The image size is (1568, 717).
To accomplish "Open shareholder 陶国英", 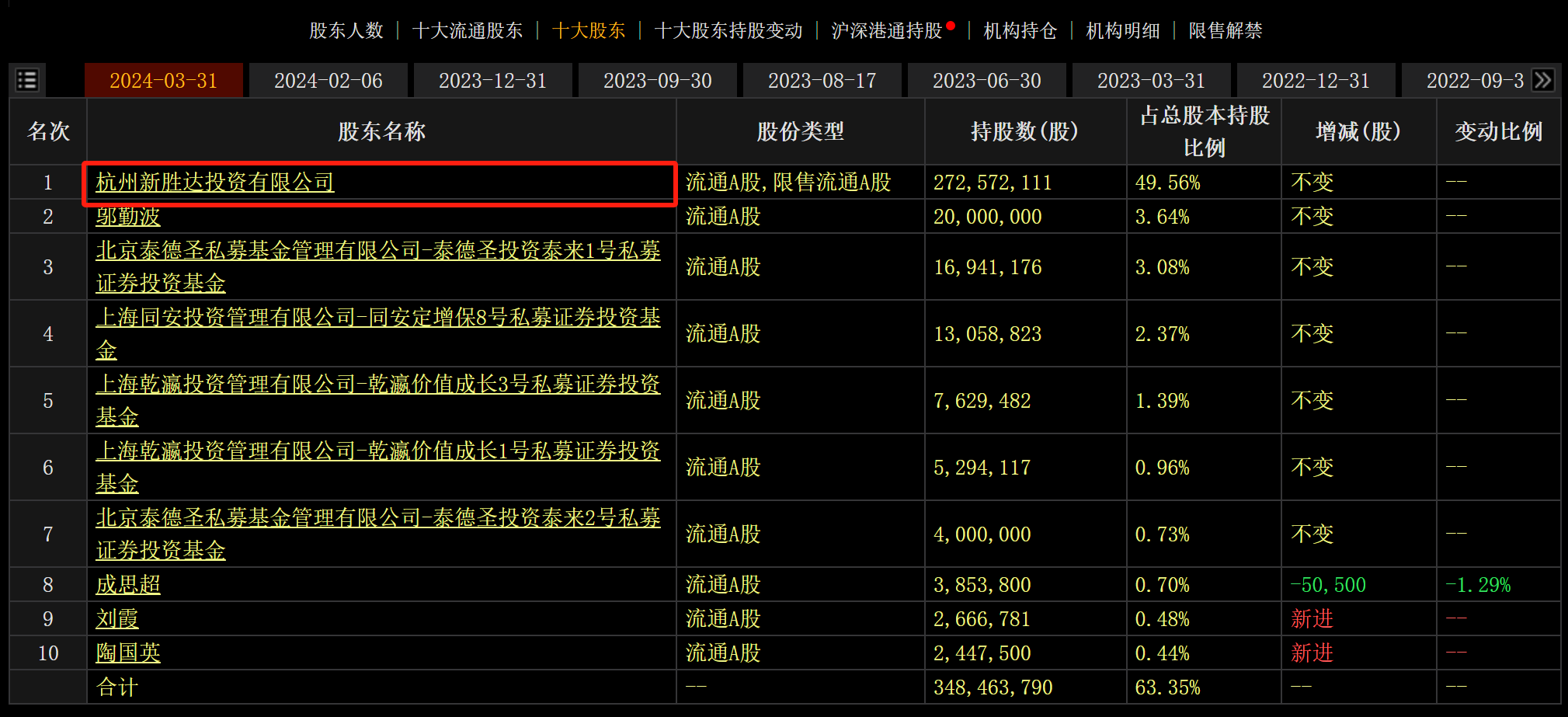I will [128, 653].
